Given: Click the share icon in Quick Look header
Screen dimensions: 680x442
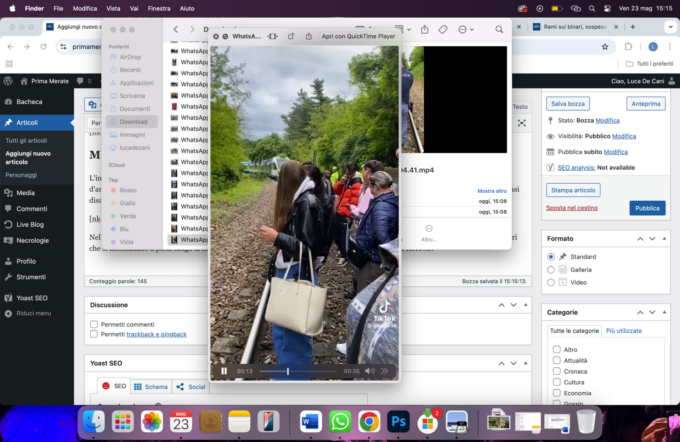Looking at the screenshot, I should click(x=309, y=36).
